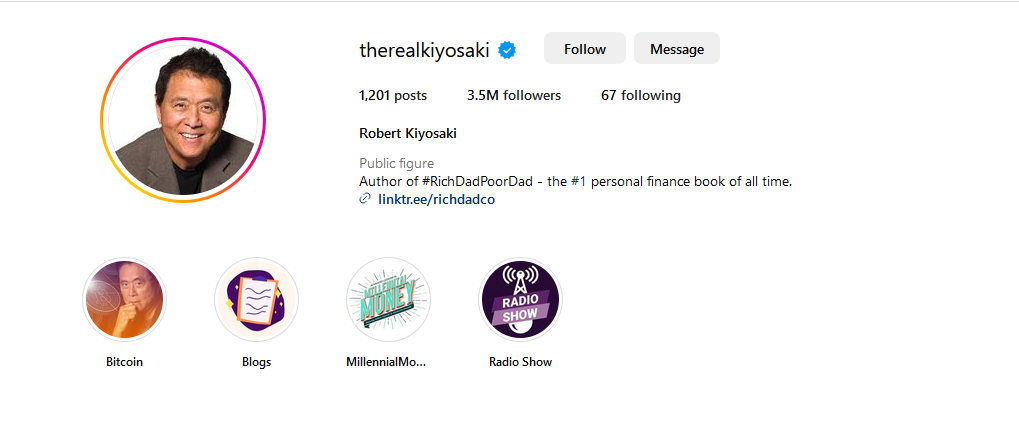Click the #1 hashtag in bio

(x=578, y=182)
